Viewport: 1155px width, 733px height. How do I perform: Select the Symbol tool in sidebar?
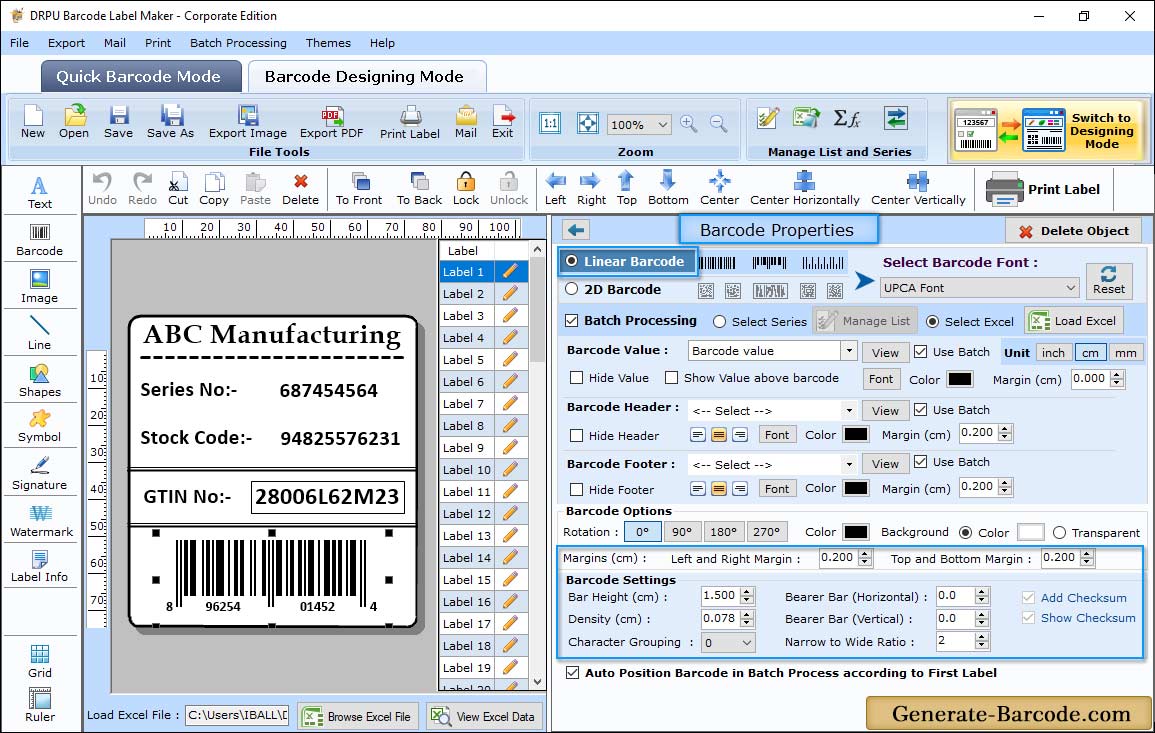(x=40, y=427)
